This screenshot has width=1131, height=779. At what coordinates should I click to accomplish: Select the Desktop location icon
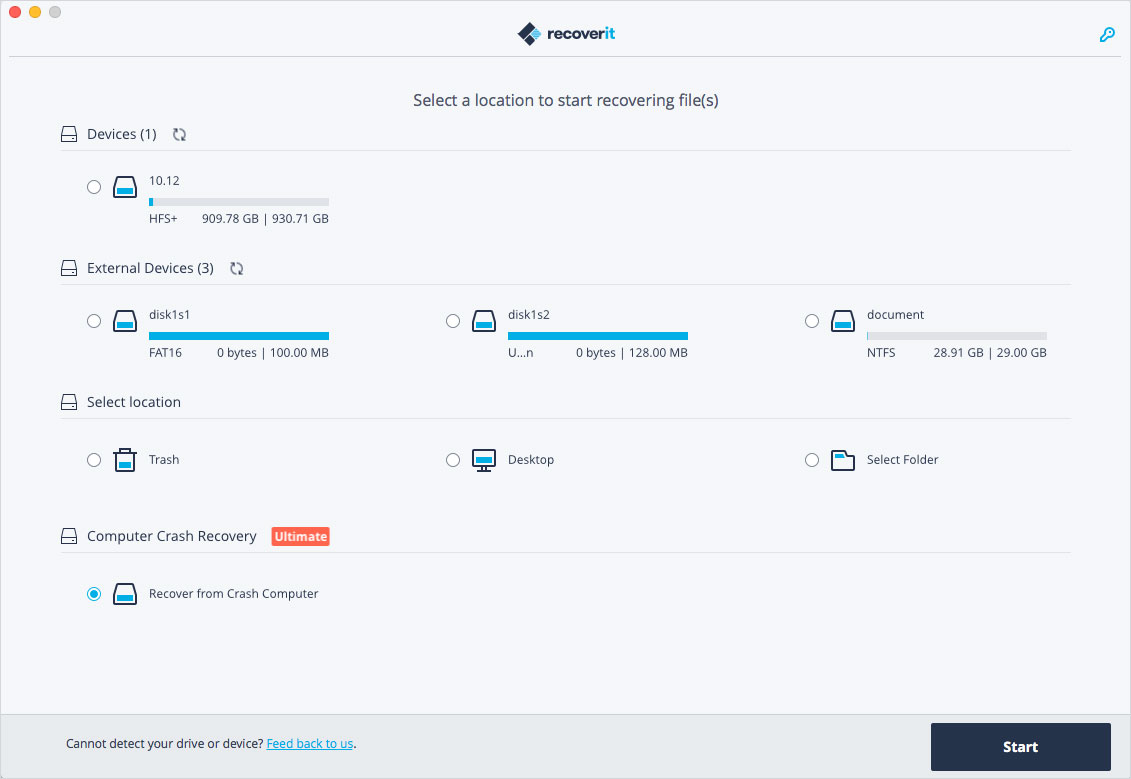click(x=483, y=459)
